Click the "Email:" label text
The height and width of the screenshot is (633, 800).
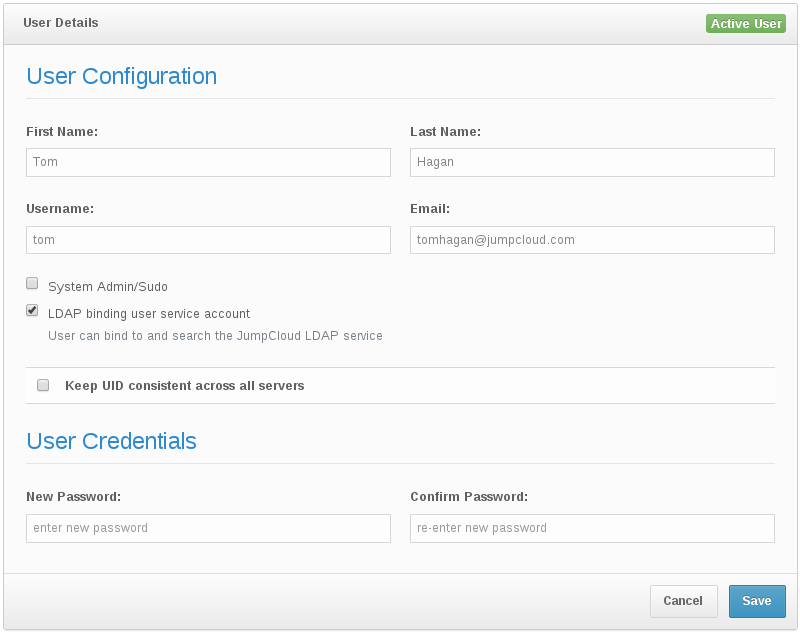pyautogui.click(x=430, y=209)
